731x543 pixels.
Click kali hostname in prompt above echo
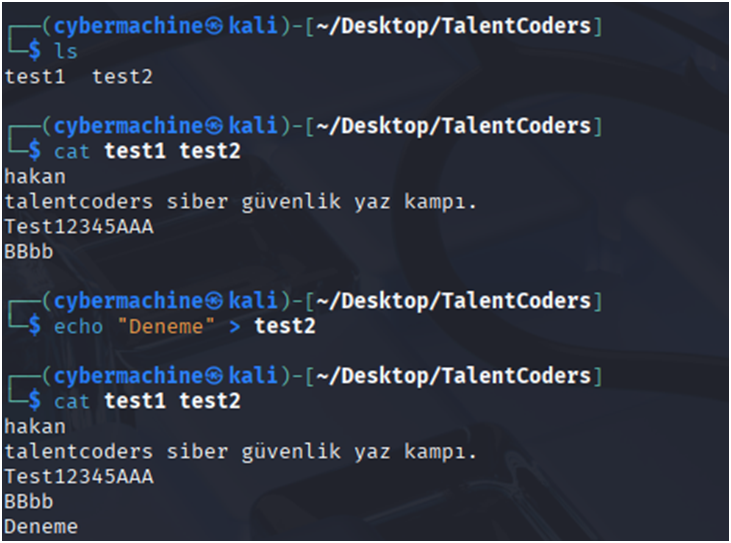[253, 301]
